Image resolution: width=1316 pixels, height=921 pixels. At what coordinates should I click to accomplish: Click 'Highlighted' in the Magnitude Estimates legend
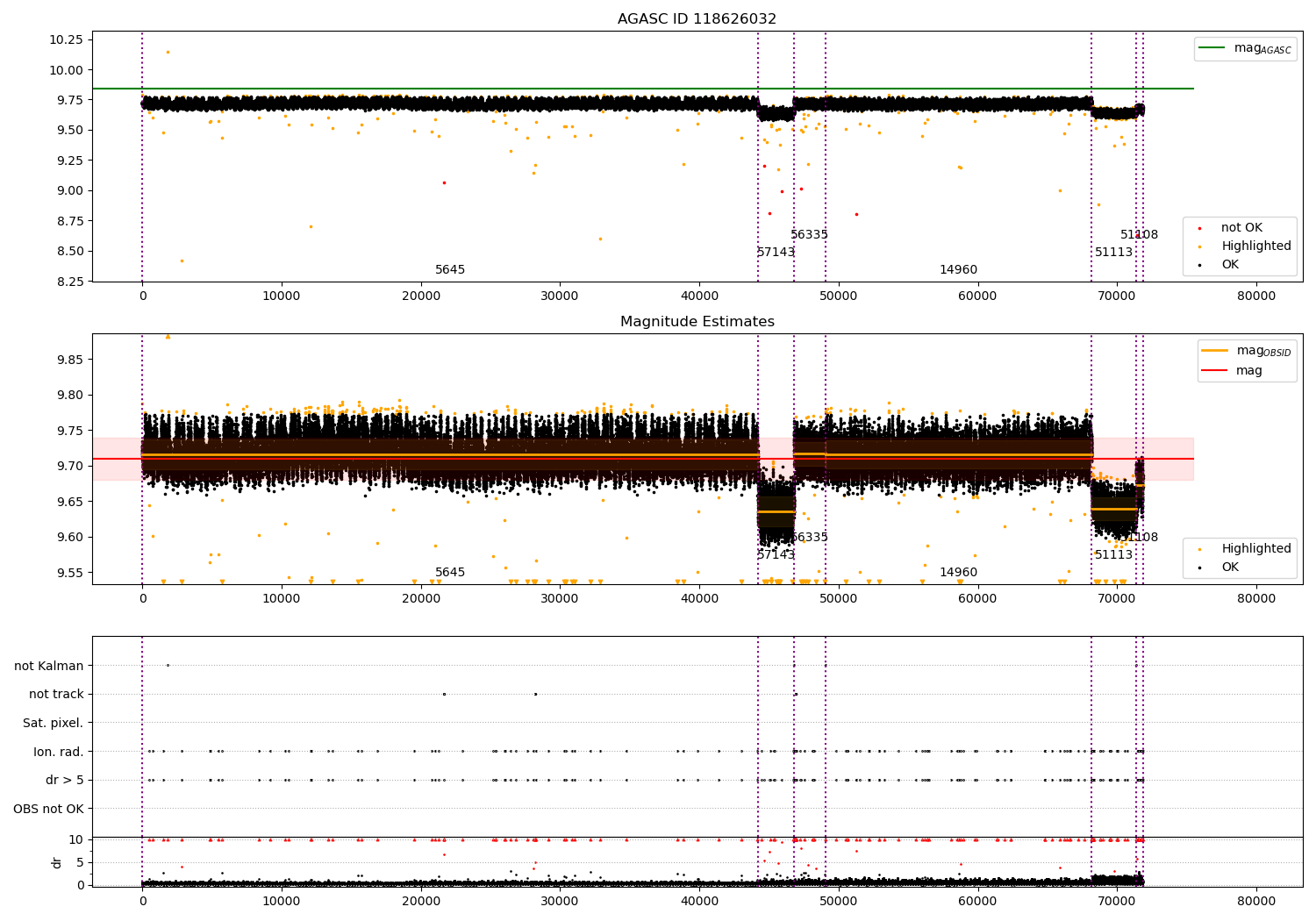click(x=1256, y=549)
